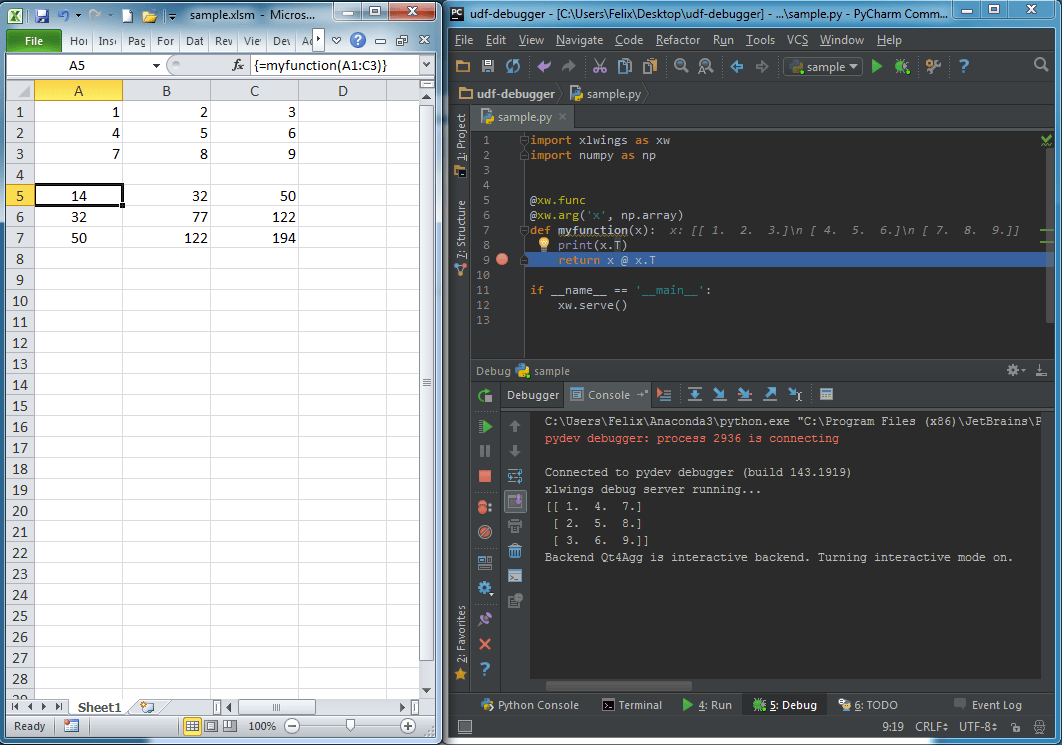Open Replace icon in PyCharm toolbar
This screenshot has height=745, width=1062.
point(706,66)
